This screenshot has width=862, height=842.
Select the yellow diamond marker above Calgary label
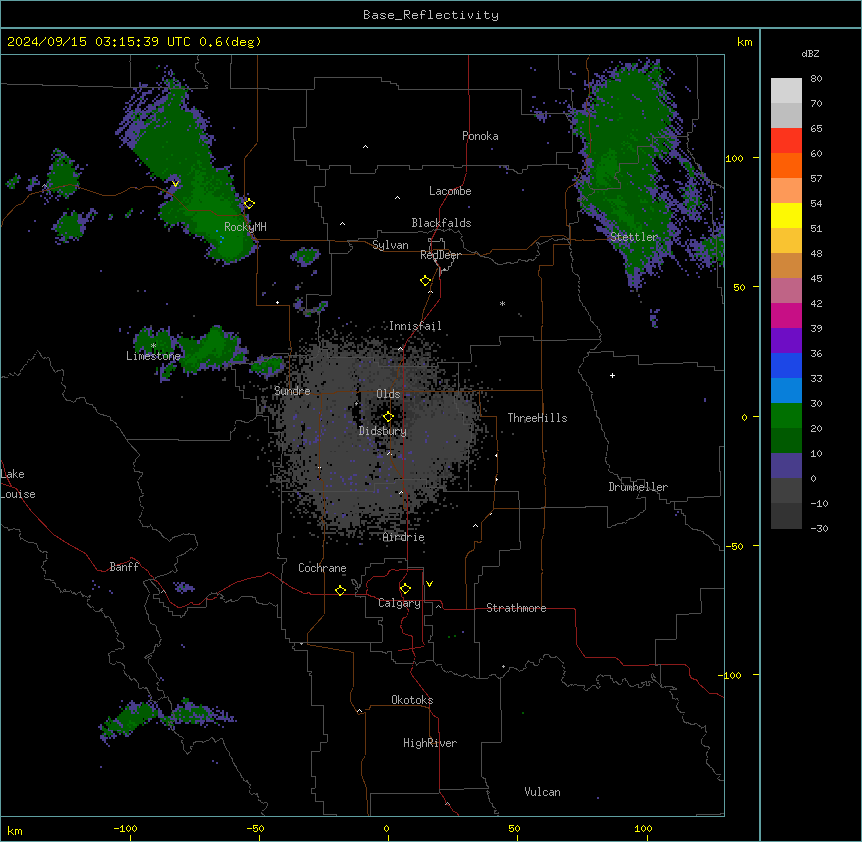point(405,589)
